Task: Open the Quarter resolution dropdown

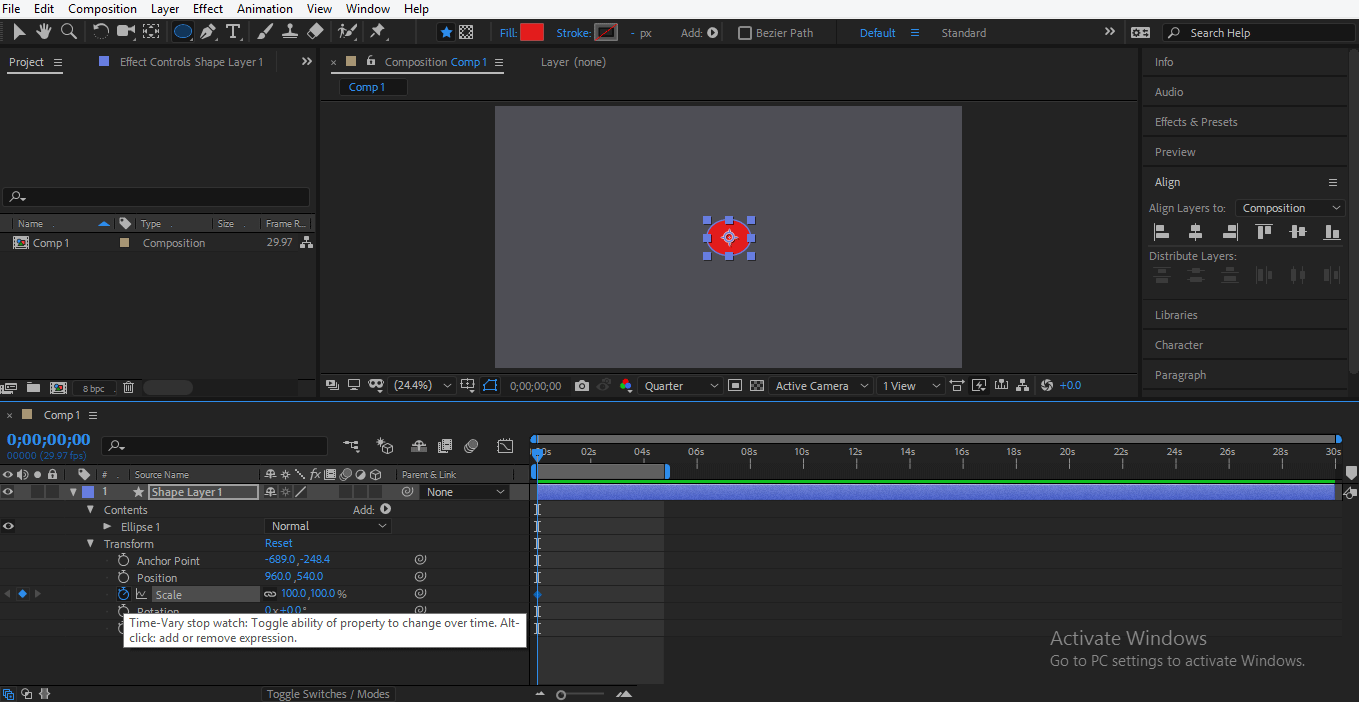Action: coord(681,386)
